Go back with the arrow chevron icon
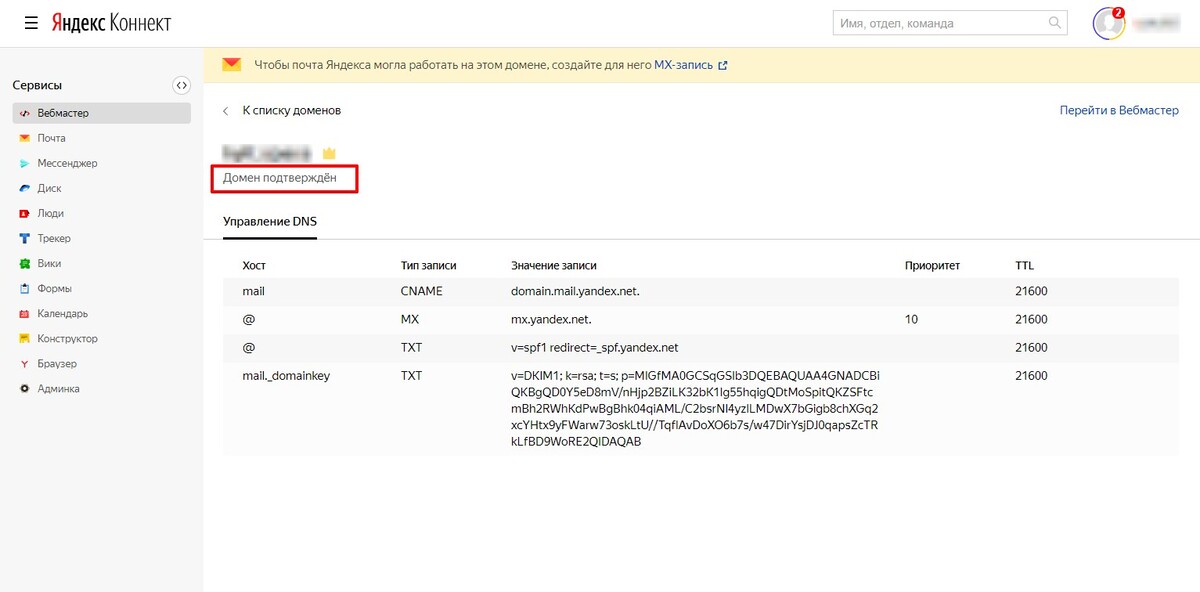Viewport: 1200px width, 592px height. click(x=226, y=110)
